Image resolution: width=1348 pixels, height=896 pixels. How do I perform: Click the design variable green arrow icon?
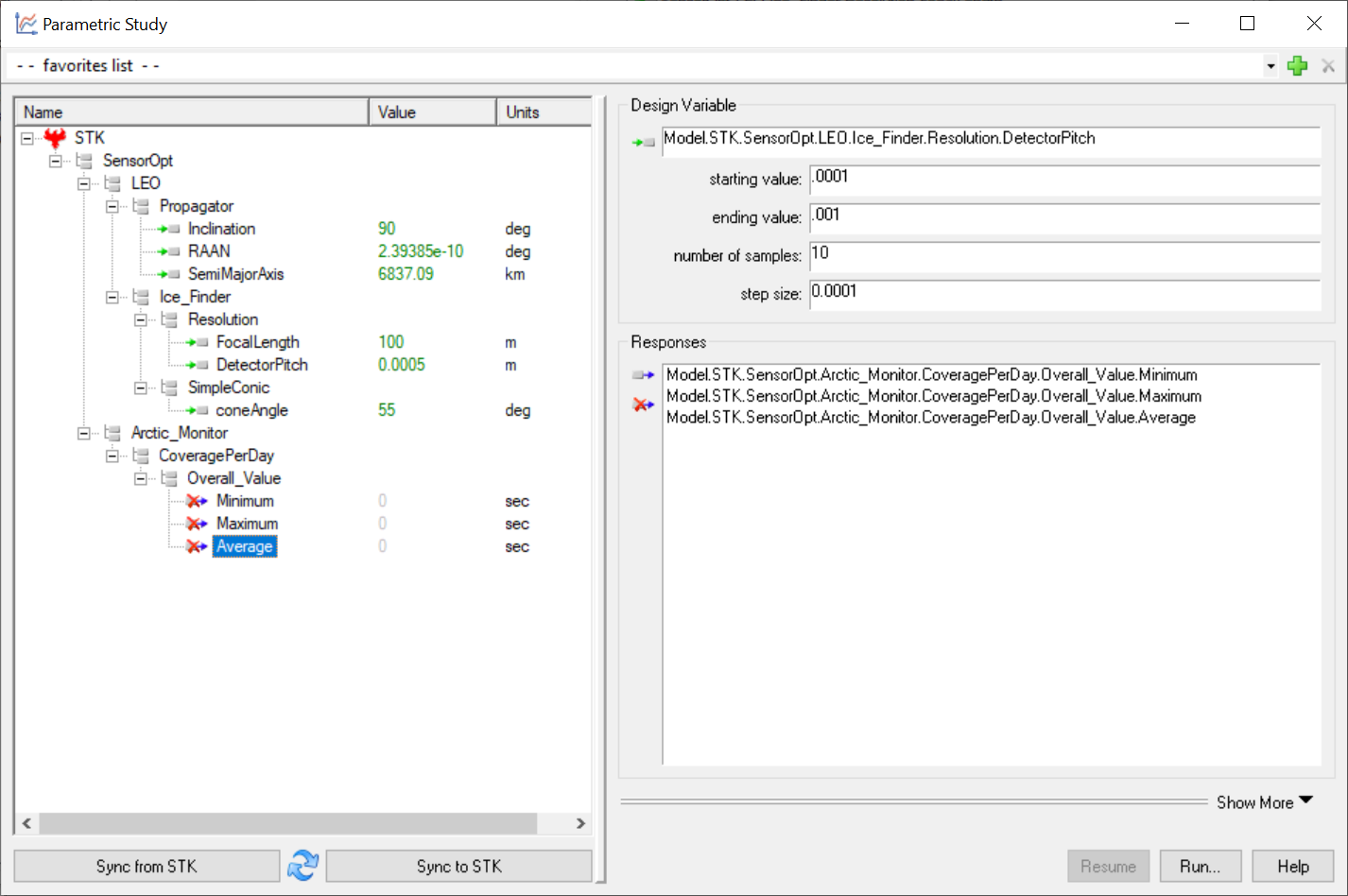(x=644, y=143)
